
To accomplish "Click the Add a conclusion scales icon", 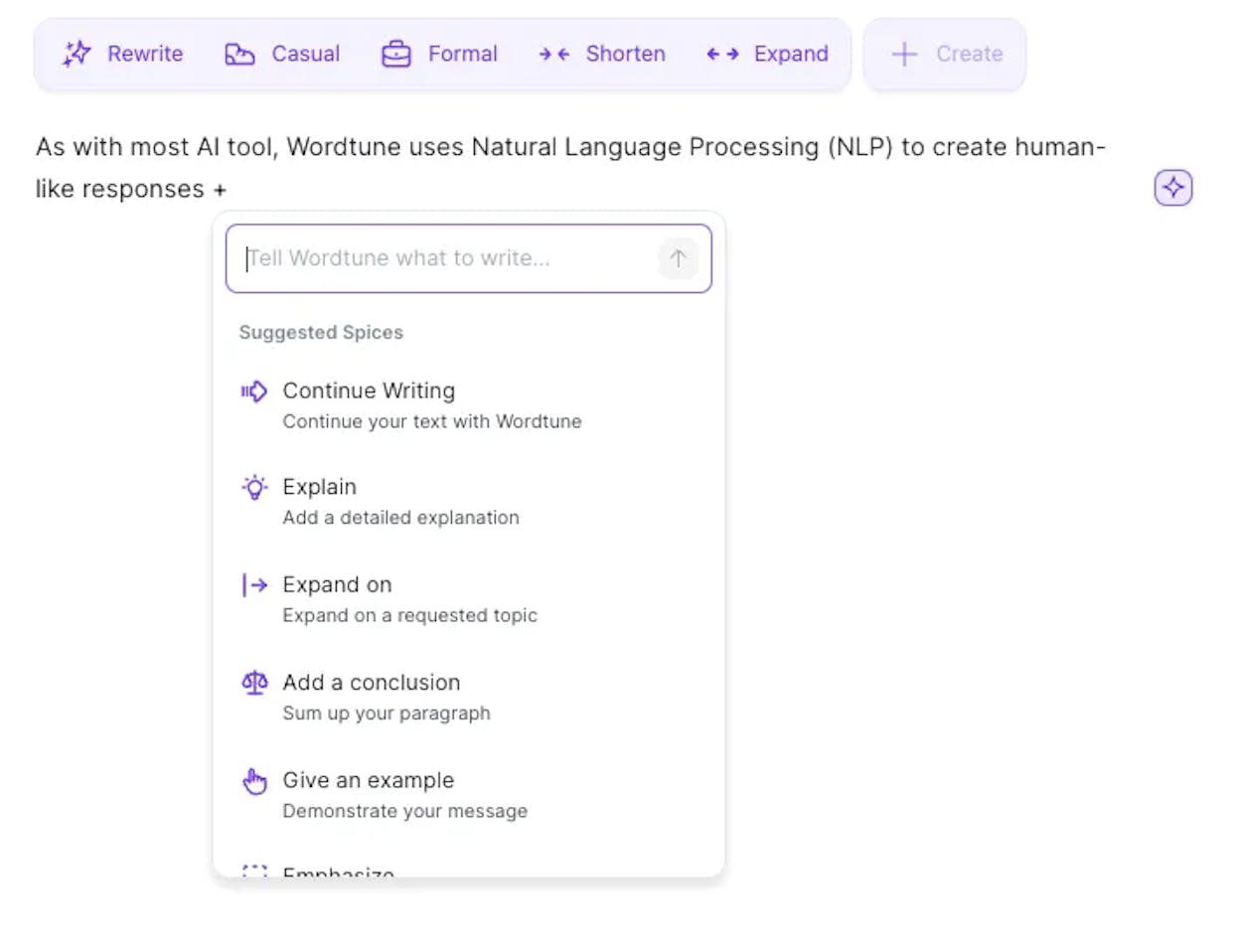I will (x=254, y=683).
